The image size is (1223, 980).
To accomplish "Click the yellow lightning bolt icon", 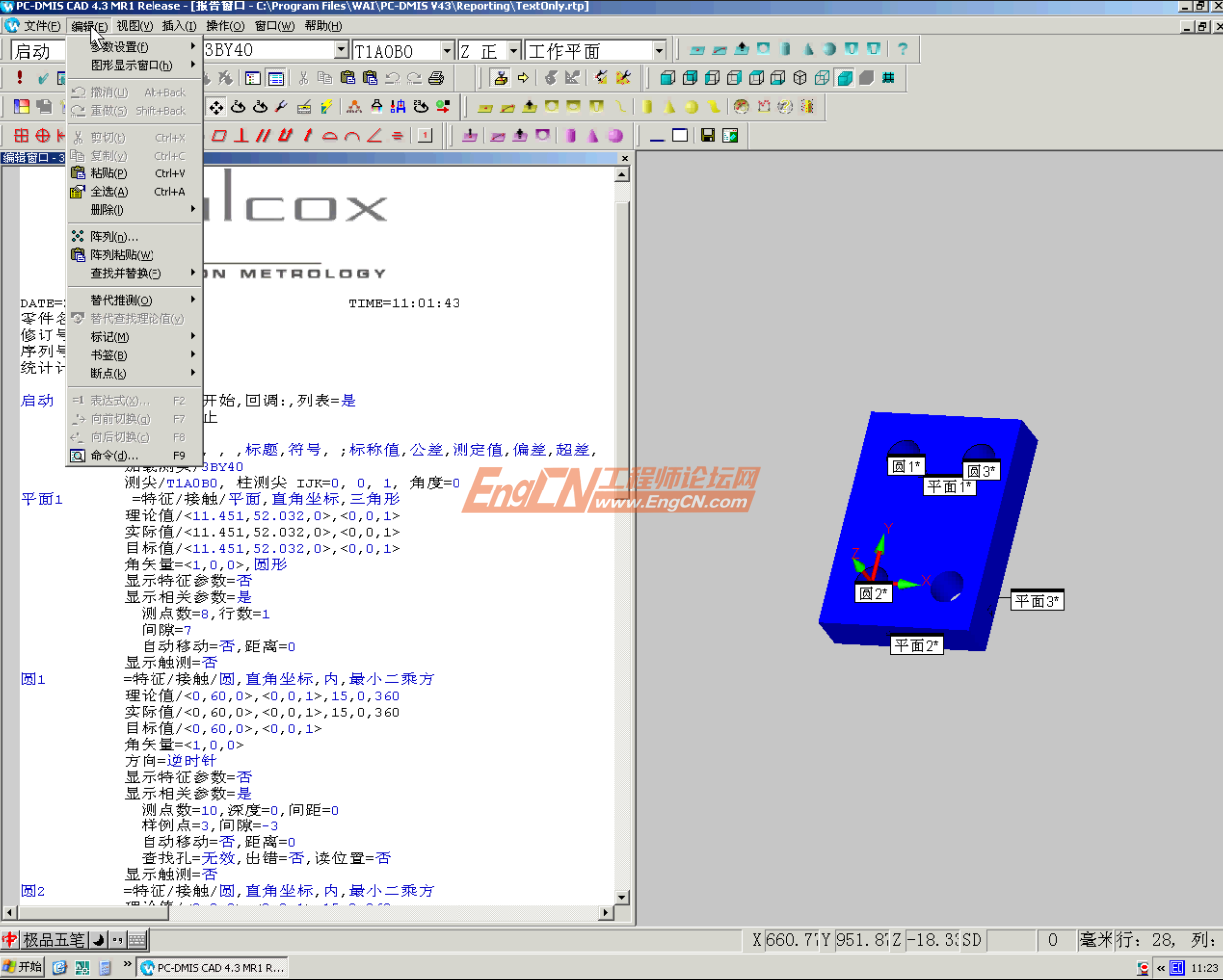I will point(326,106).
